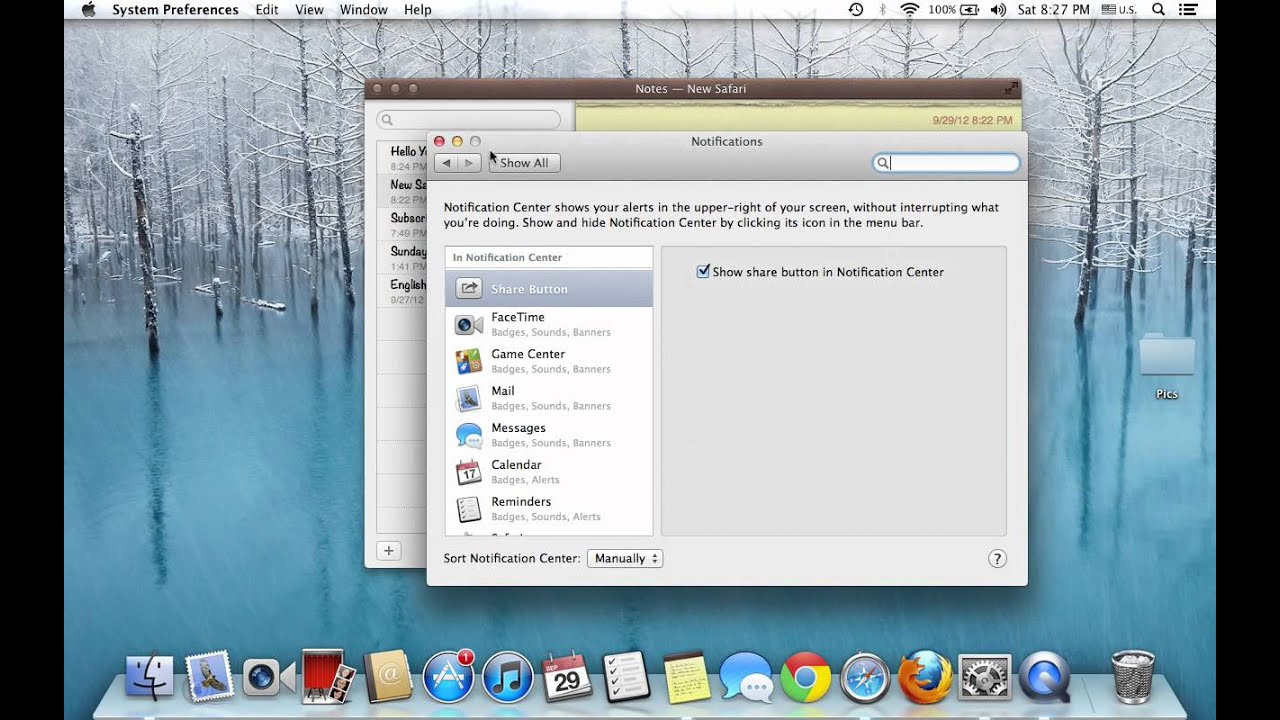Select the Reminders icon in notification list
The image size is (1280, 720).
click(468, 509)
